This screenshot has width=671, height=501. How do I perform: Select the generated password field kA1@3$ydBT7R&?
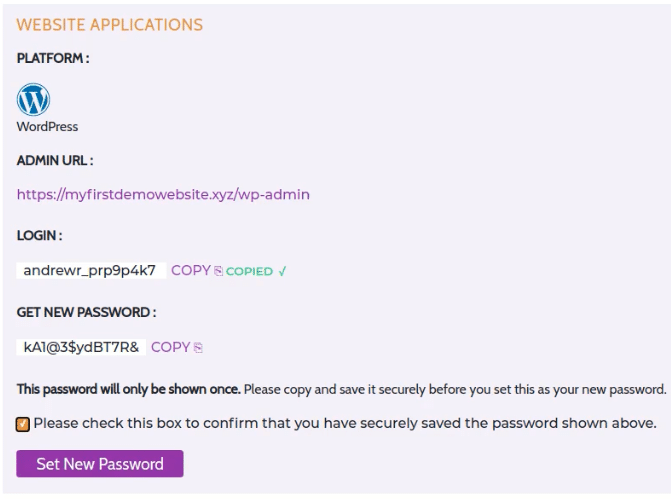click(81, 347)
